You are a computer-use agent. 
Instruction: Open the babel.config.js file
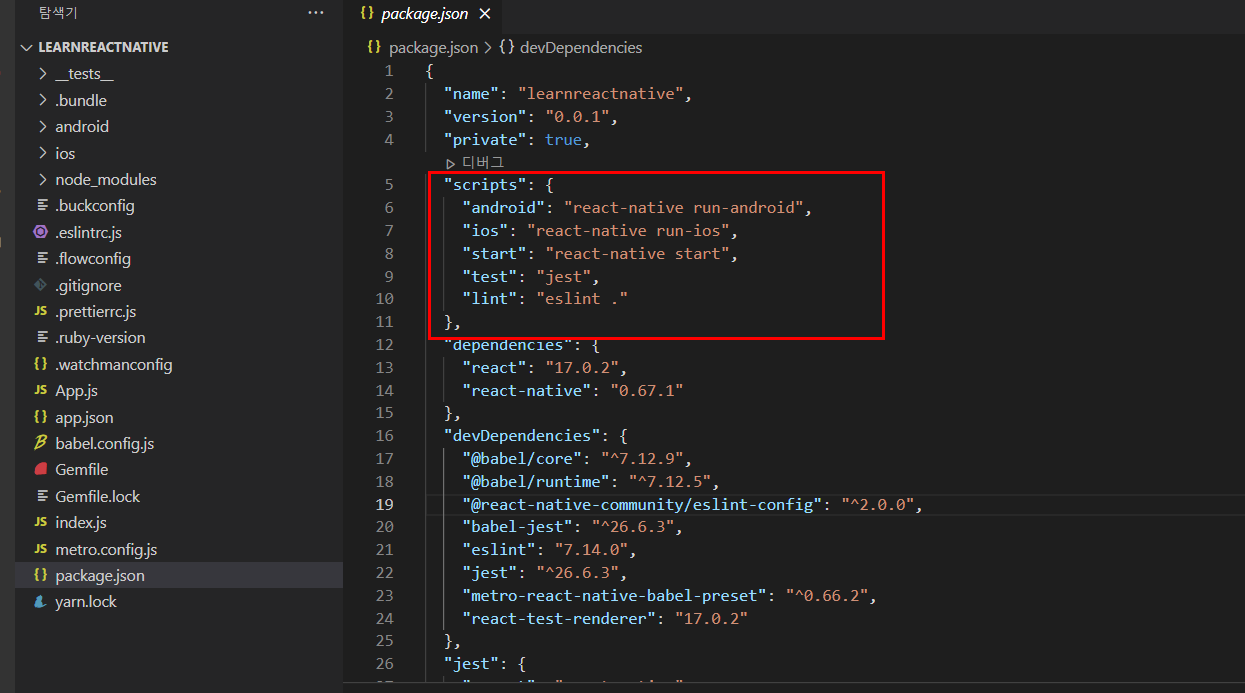[105, 443]
